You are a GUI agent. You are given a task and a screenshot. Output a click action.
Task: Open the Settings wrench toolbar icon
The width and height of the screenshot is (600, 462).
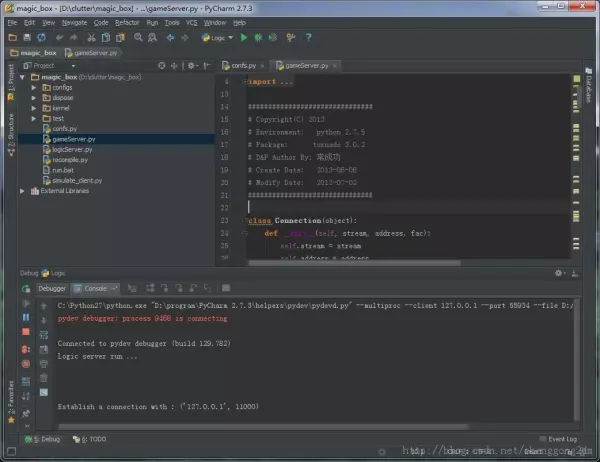point(291,38)
